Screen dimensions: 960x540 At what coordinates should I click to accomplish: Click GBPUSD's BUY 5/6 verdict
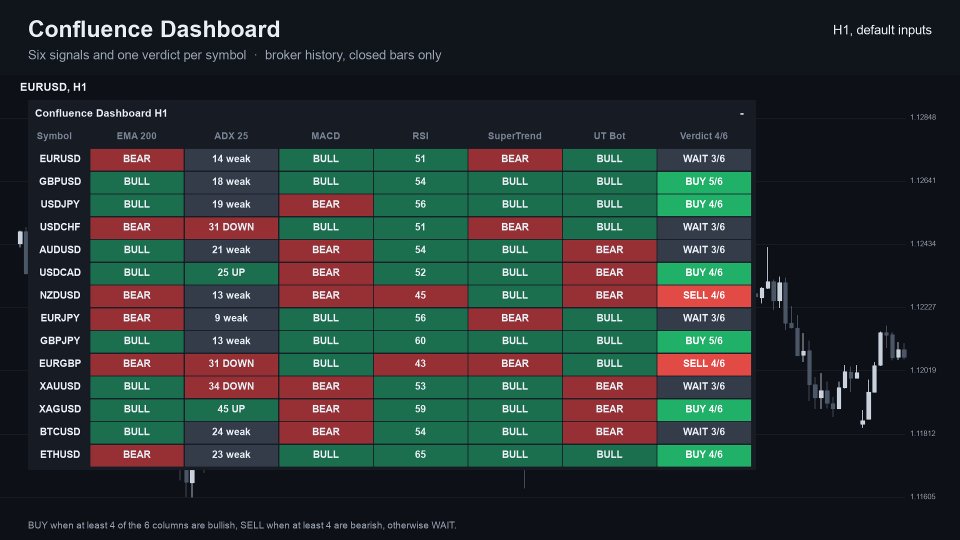[704, 181]
